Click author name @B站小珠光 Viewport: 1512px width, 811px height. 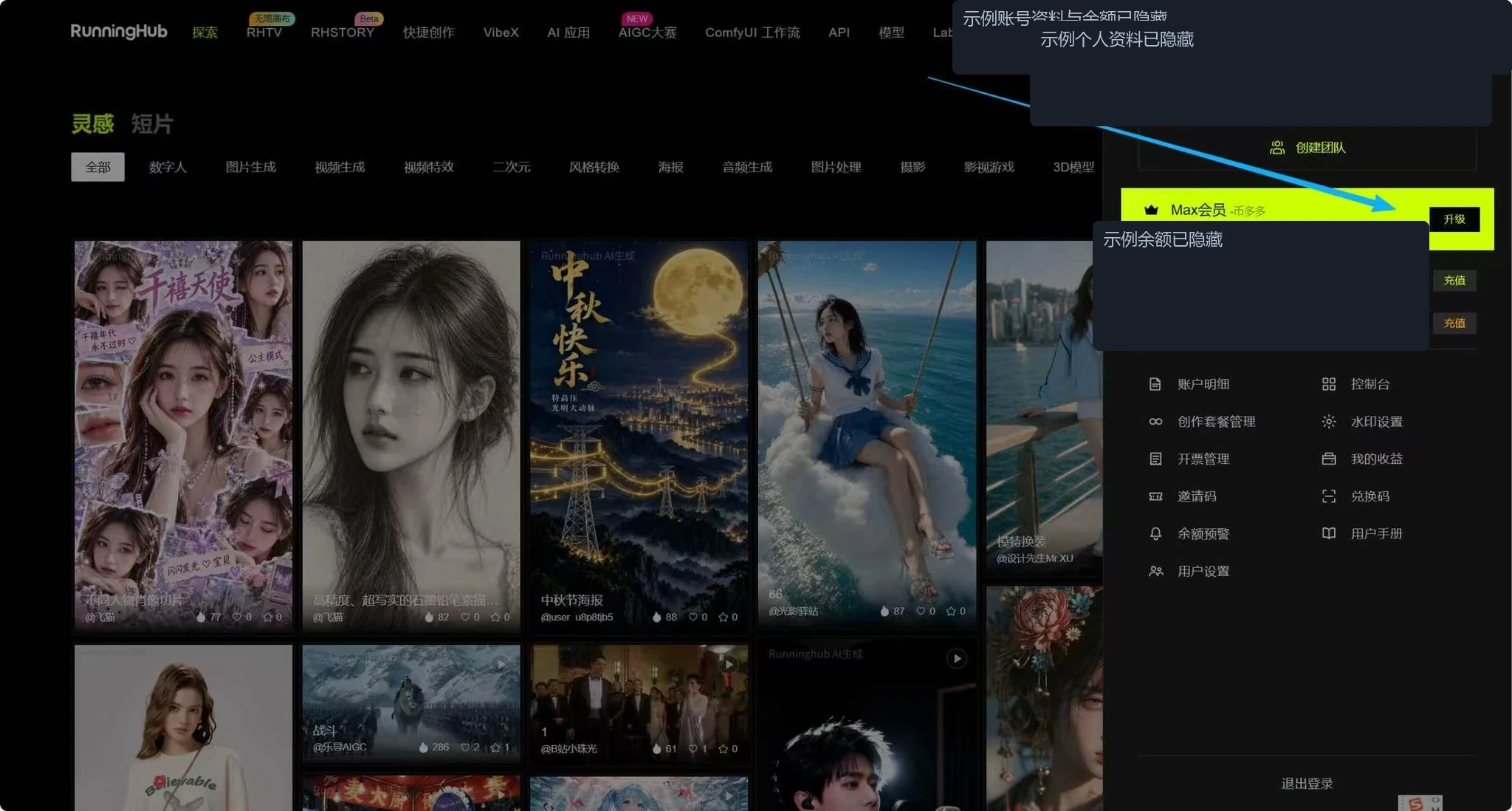[568, 749]
